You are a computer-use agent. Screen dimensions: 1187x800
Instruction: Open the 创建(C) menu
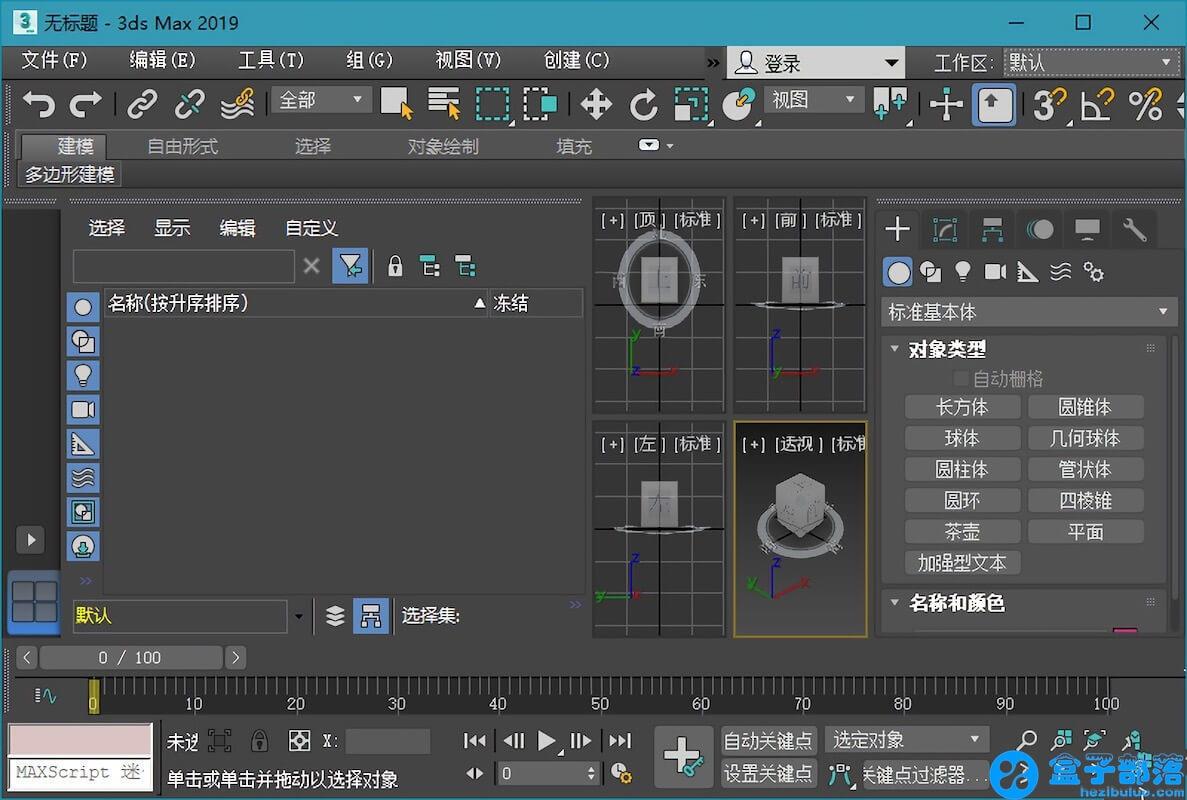577,60
